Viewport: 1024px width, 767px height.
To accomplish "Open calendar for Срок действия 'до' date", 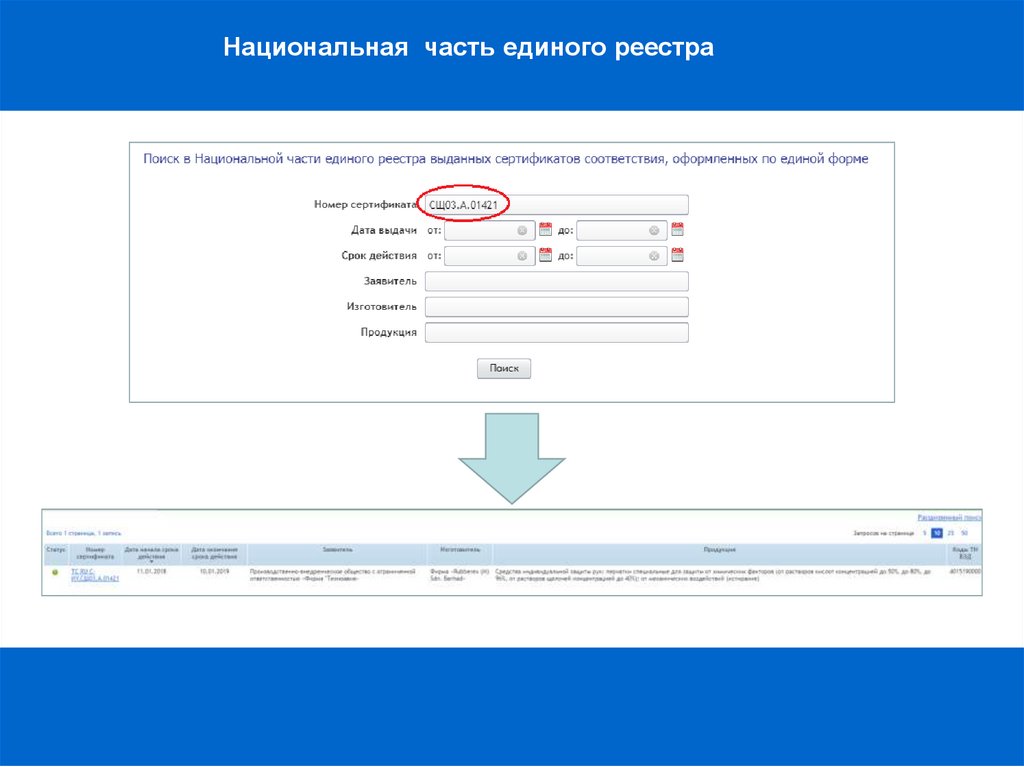I will [x=677, y=255].
